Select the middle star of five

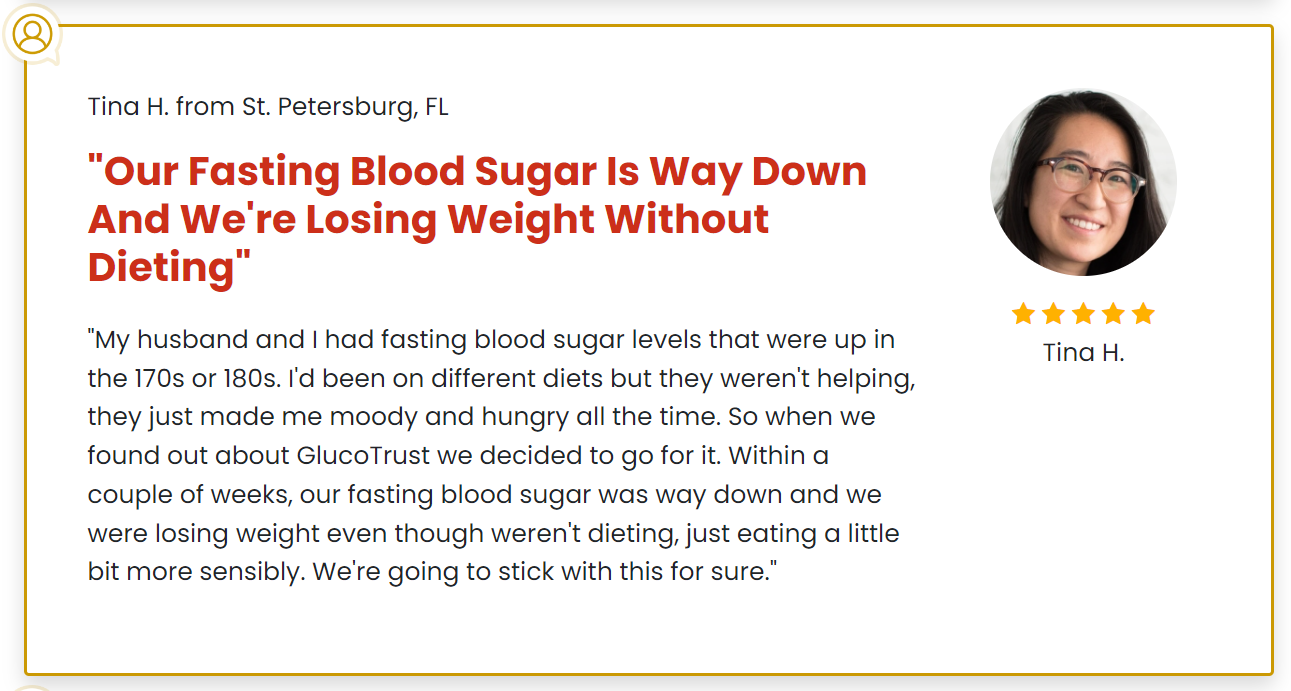pos(1083,314)
